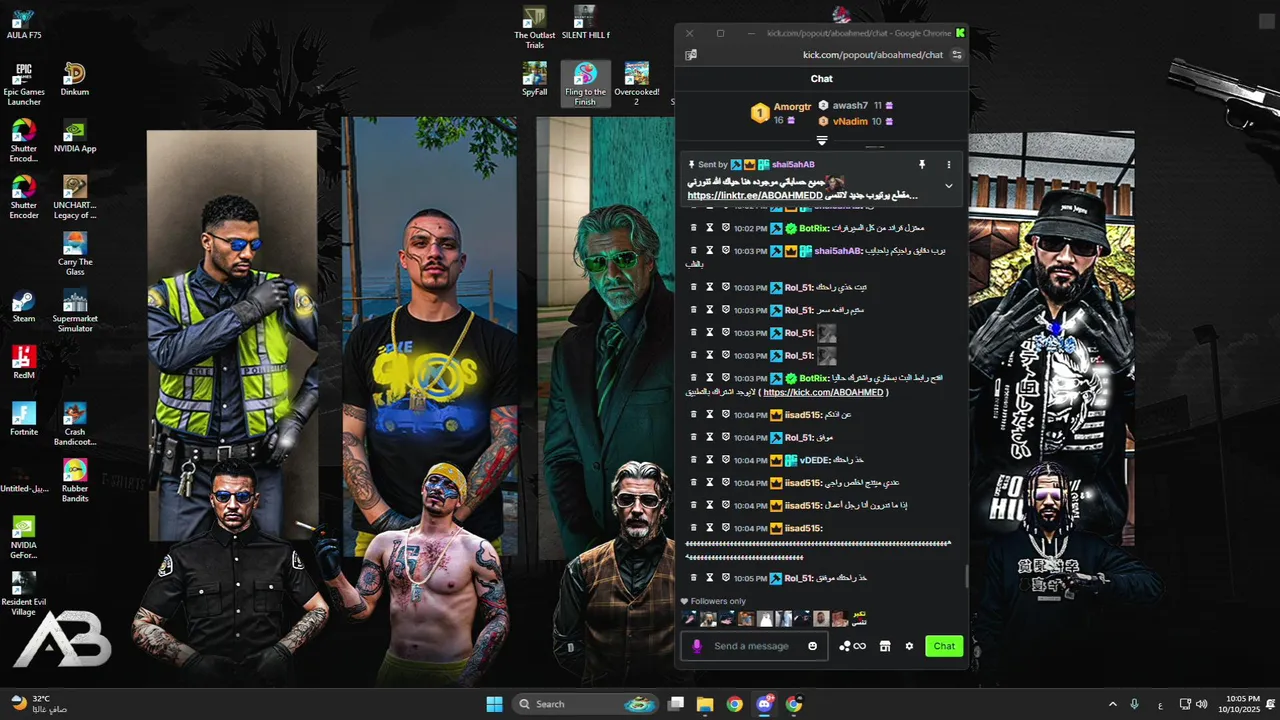
Task: Open Windows Start menu
Action: tap(494, 704)
